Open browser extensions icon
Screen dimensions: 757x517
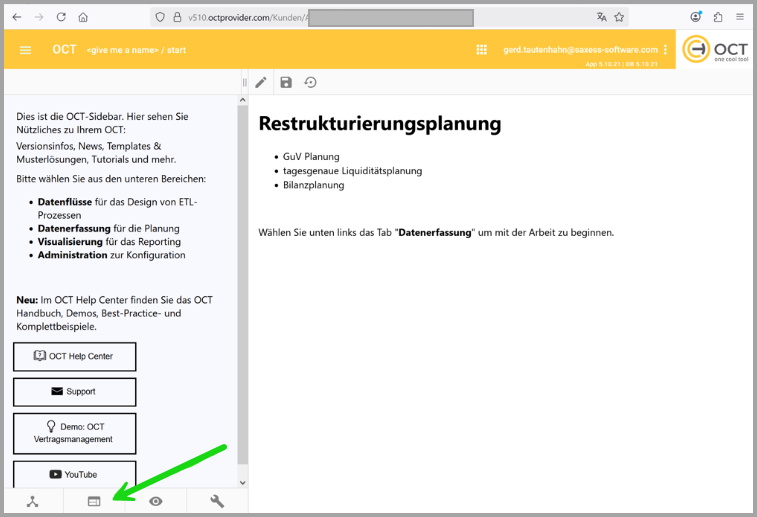pos(718,17)
